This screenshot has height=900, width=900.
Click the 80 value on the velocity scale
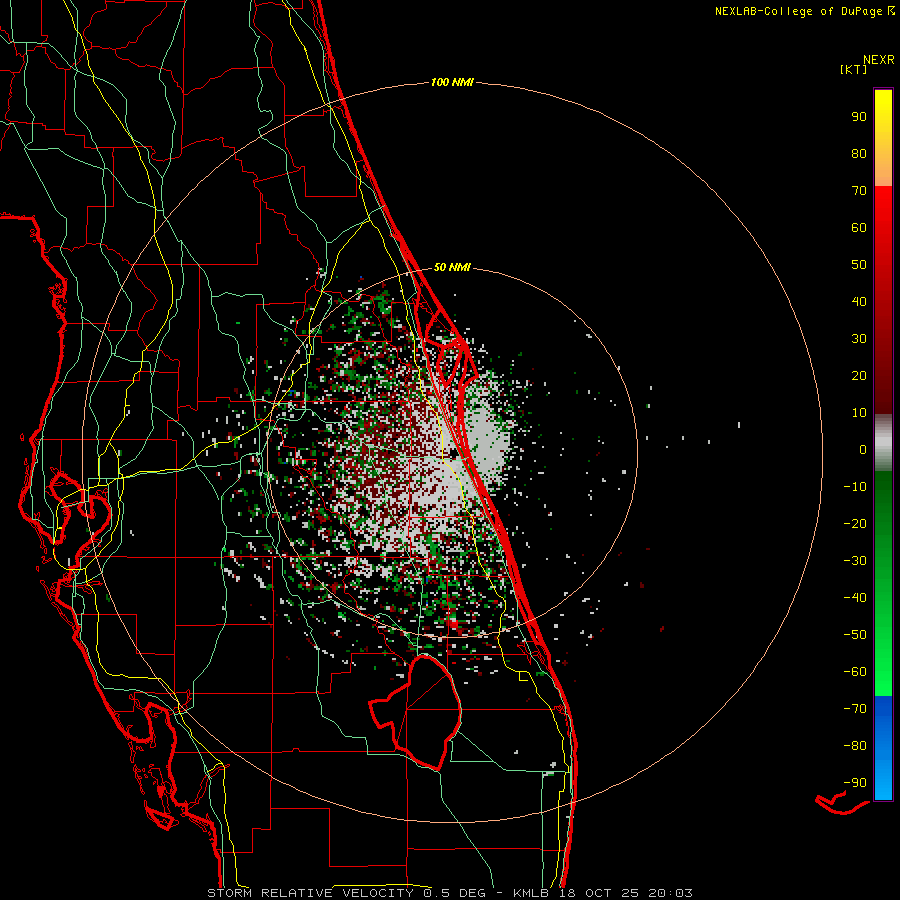click(859, 153)
